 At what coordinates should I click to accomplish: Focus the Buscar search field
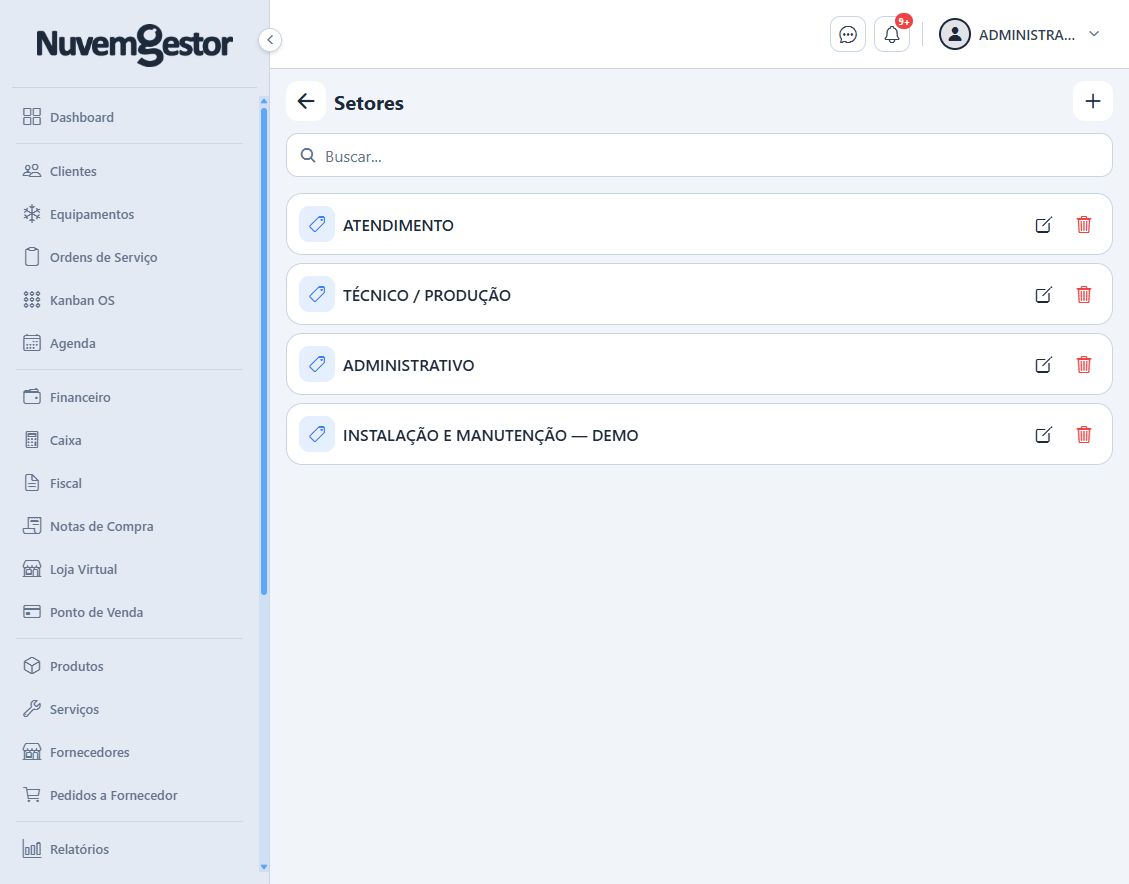click(x=699, y=155)
